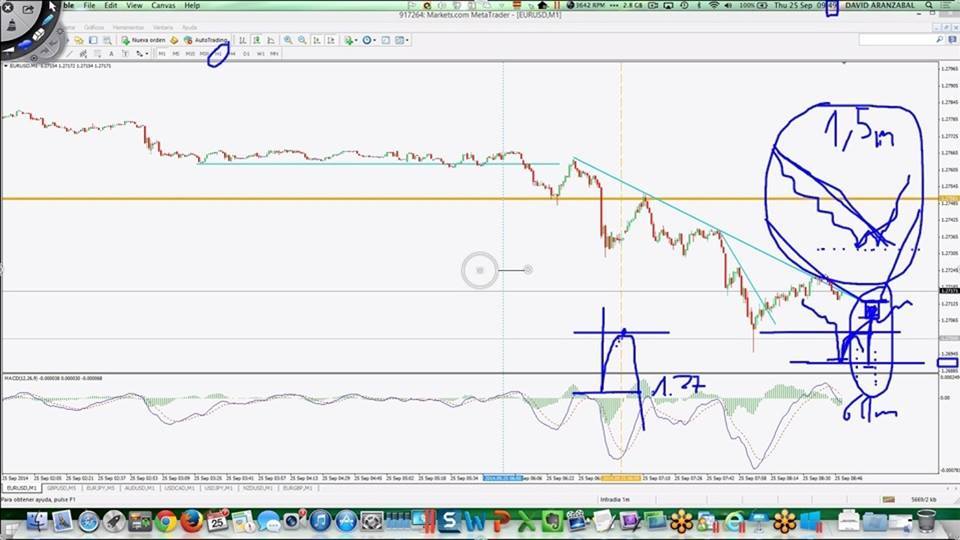Click the zoom in magnifier icon
960x540 pixels.
point(288,40)
